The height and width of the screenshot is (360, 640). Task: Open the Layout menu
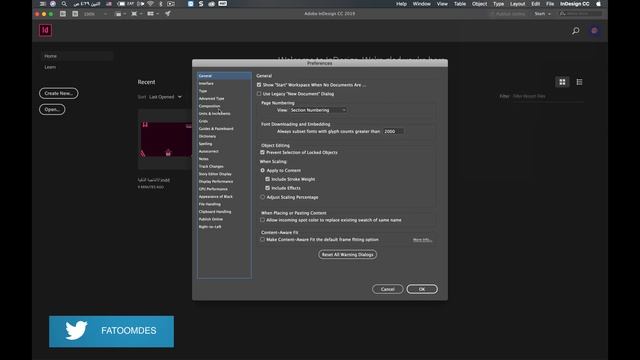coord(517,4)
